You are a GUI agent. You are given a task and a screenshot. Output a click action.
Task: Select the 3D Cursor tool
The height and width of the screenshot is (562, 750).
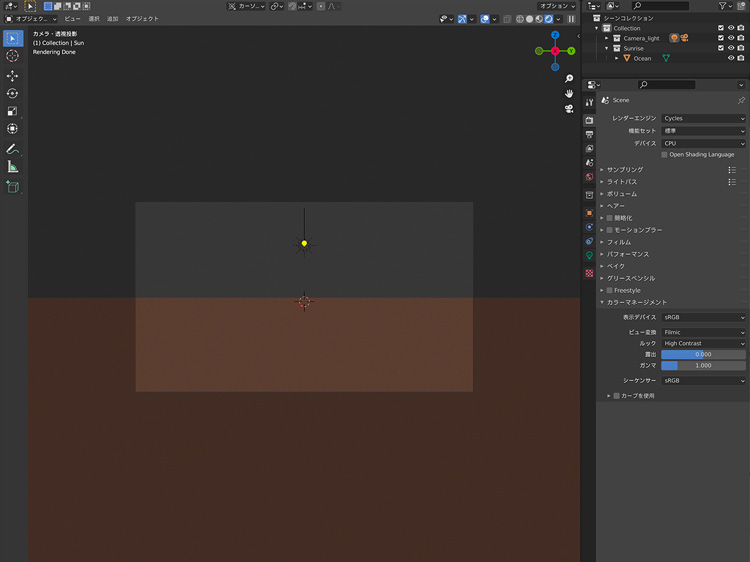(x=13, y=56)
